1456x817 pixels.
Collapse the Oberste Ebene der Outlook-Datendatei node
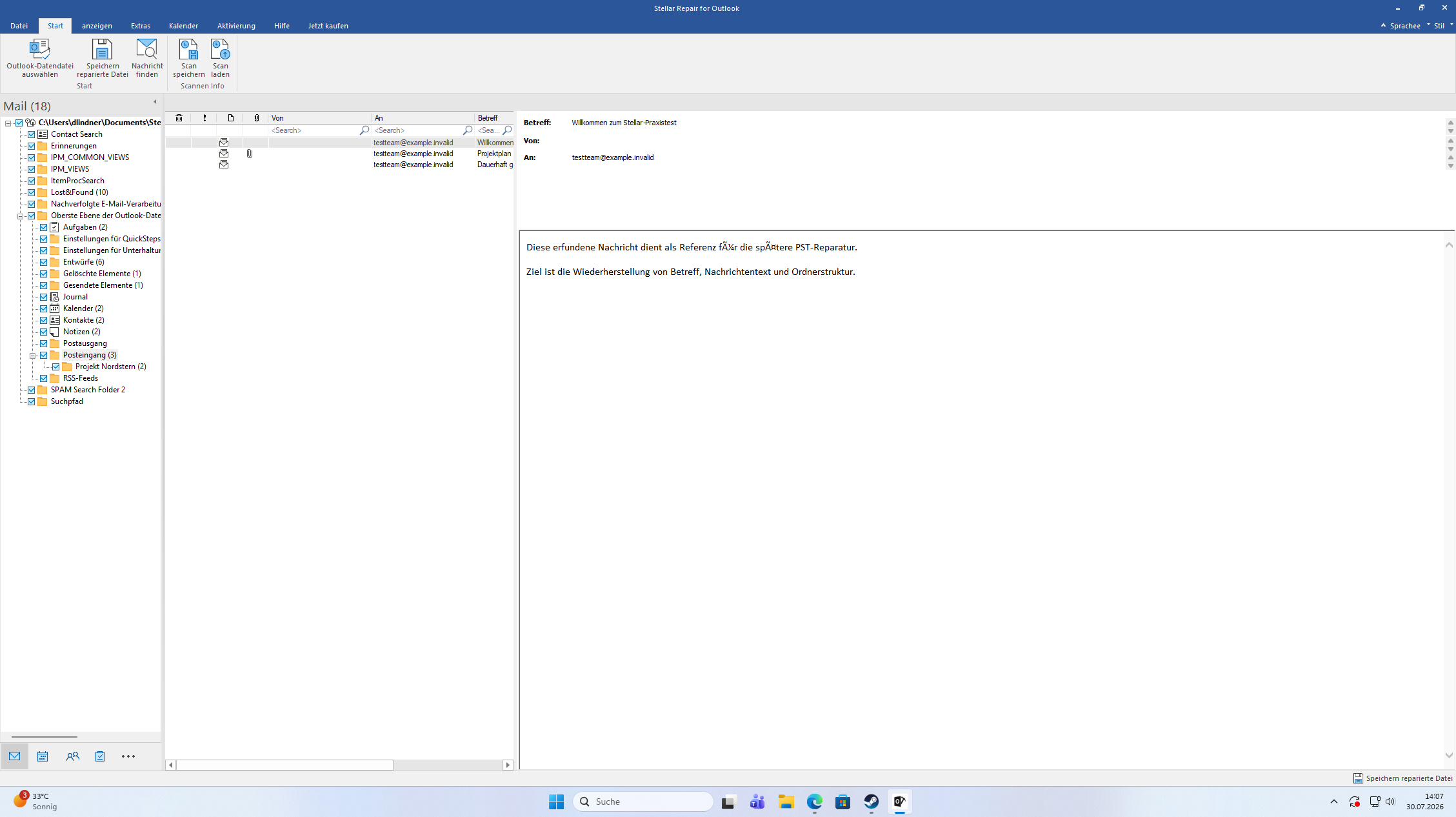[x=20, y=216]
